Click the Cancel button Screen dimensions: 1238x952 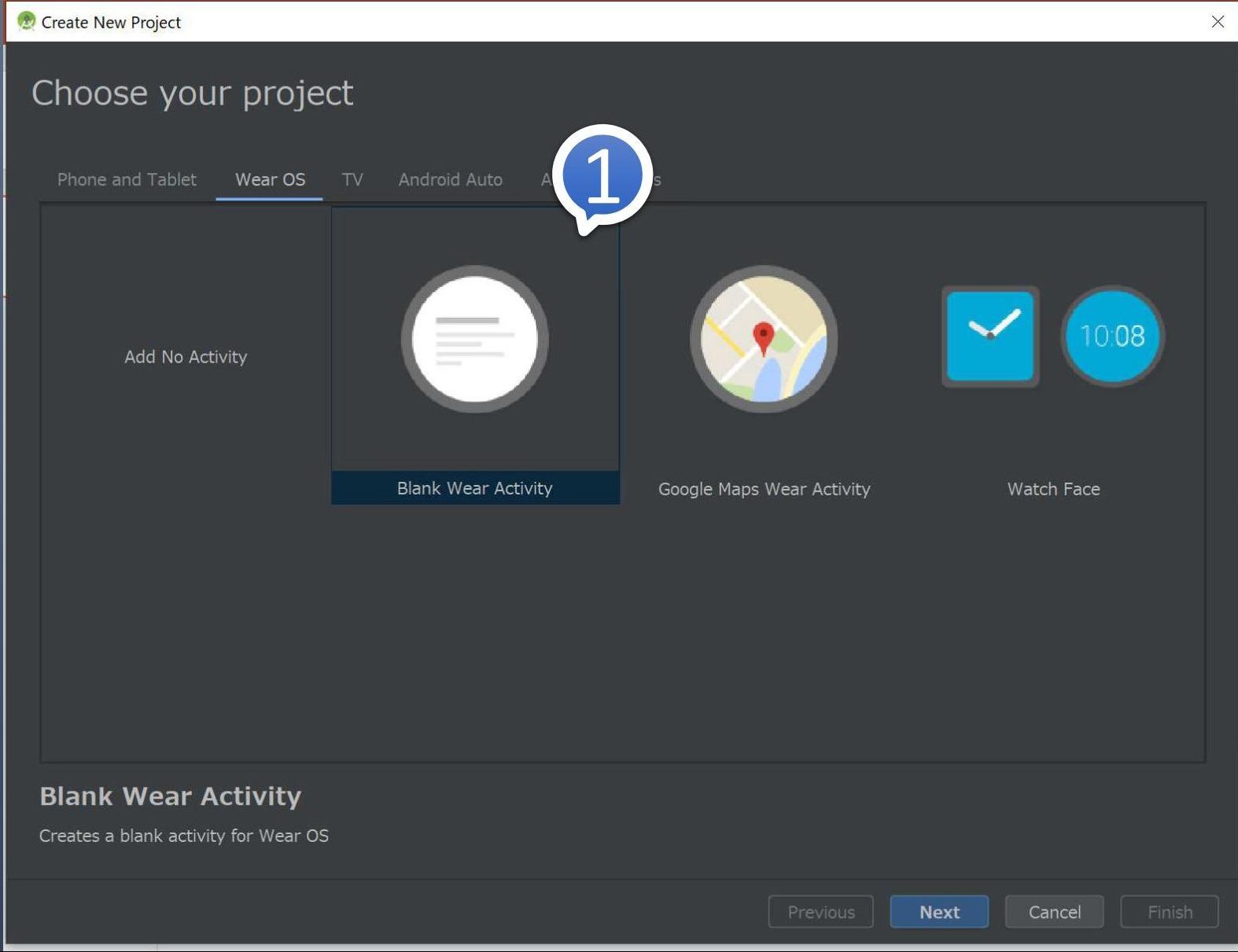pos(1055,912)
